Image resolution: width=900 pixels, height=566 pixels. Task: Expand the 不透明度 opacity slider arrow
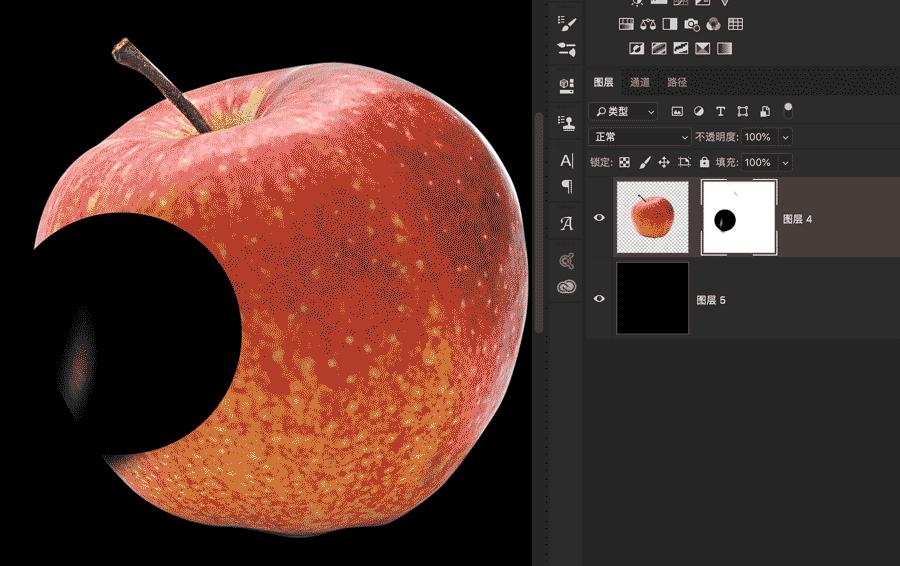[x=785, y=137]
